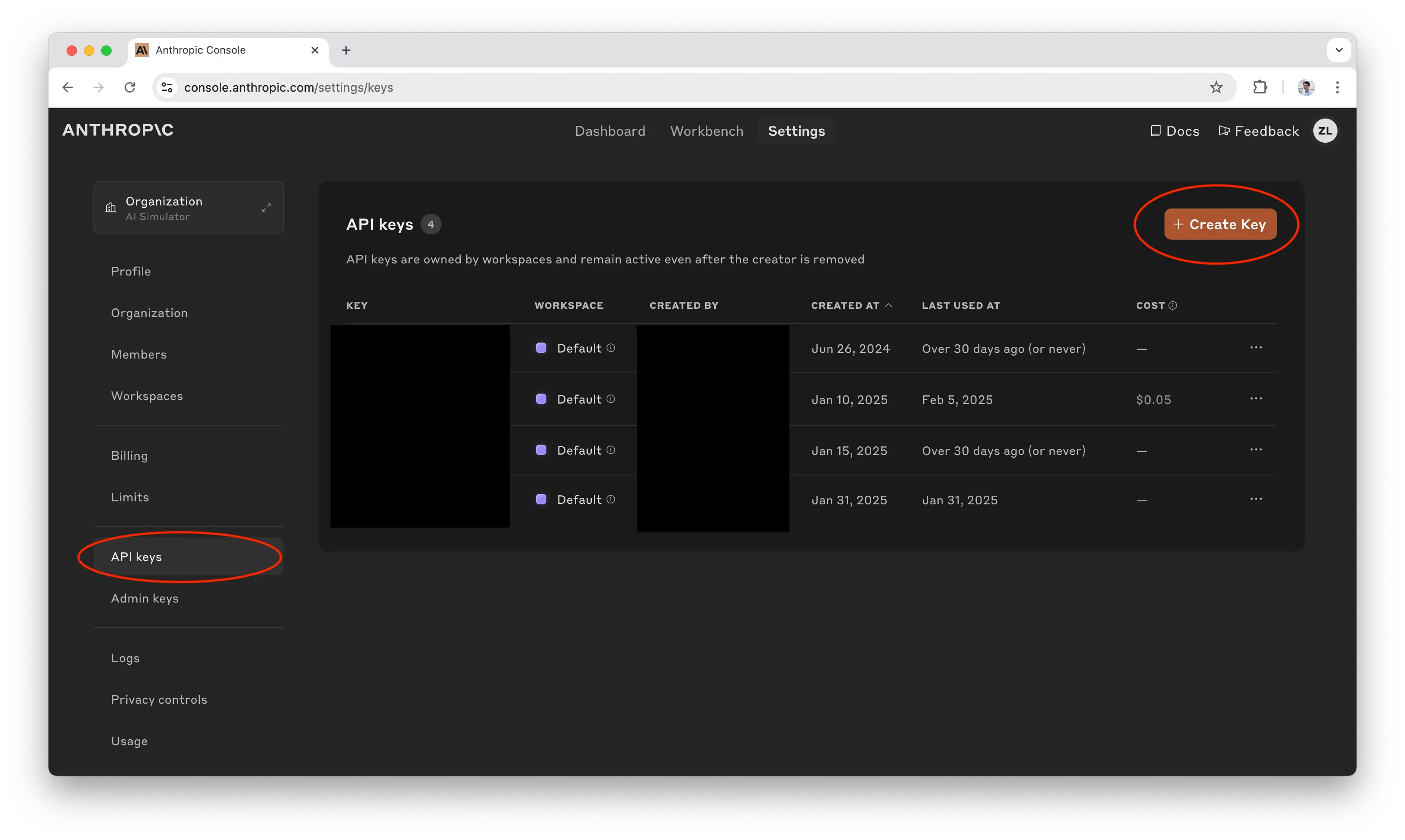The height and width of the screenshot is (840, 1405).
Task: Switch to the Workbench tab
Action: (x=706, y=131)
